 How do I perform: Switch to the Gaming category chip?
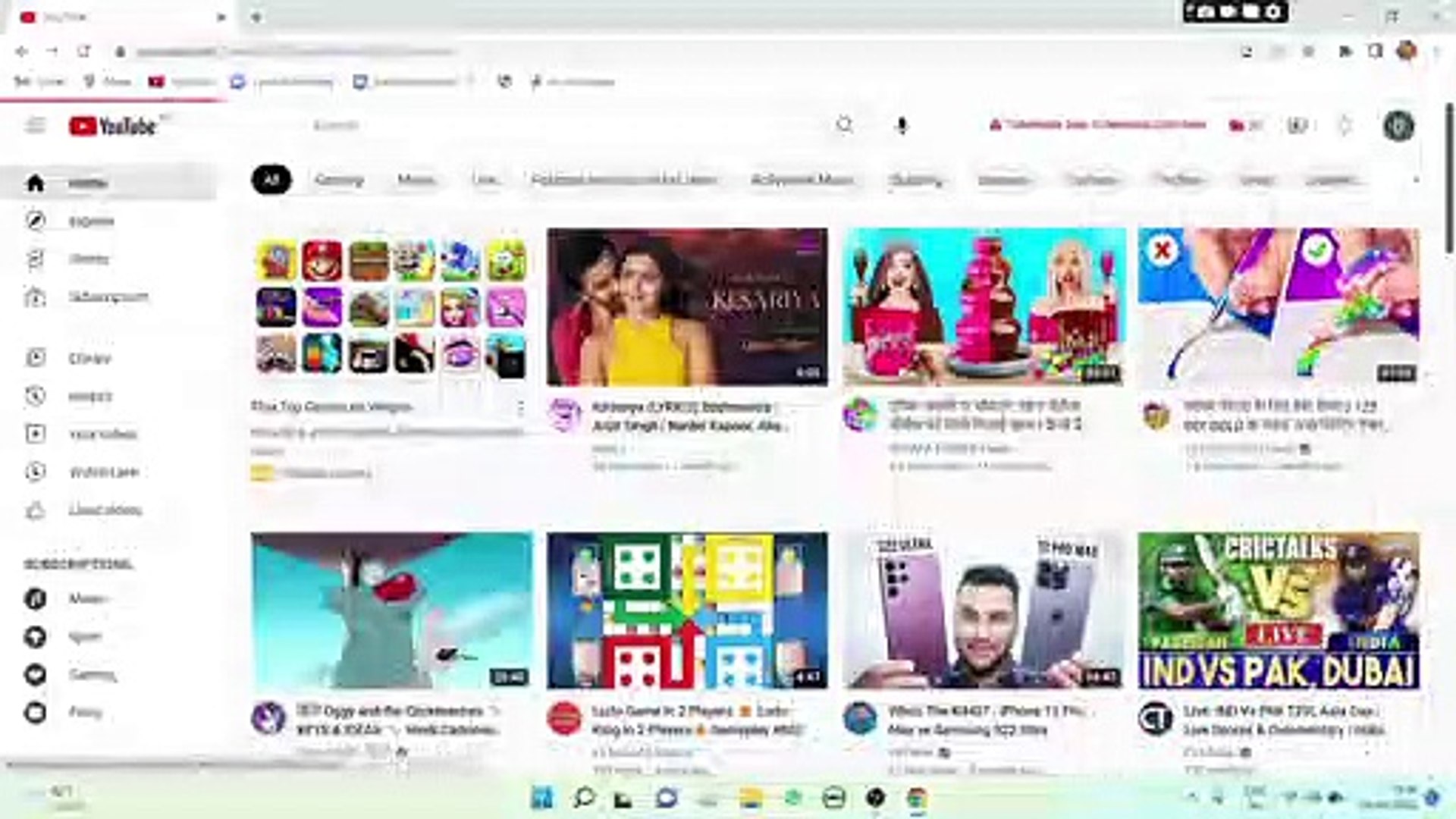coord(339,180)
